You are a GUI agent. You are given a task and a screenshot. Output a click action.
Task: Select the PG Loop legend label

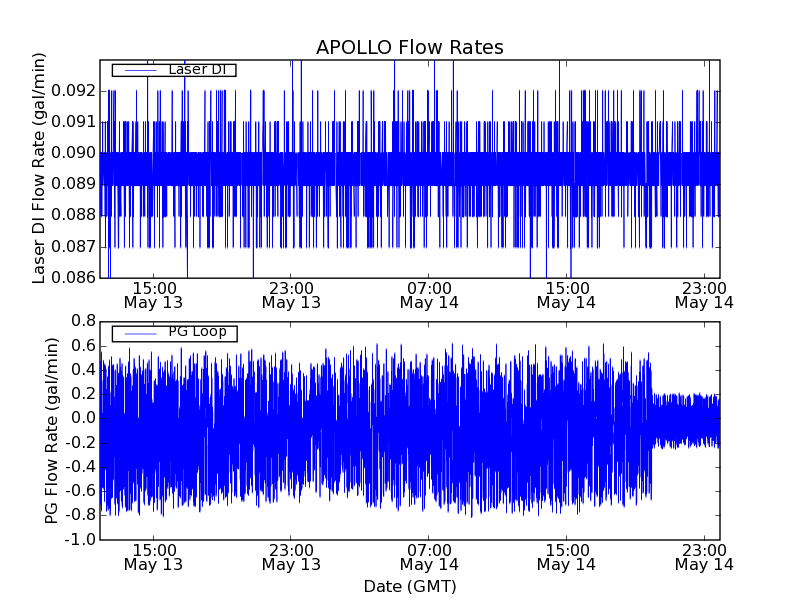pyautogui.click(x=197, y=332)
